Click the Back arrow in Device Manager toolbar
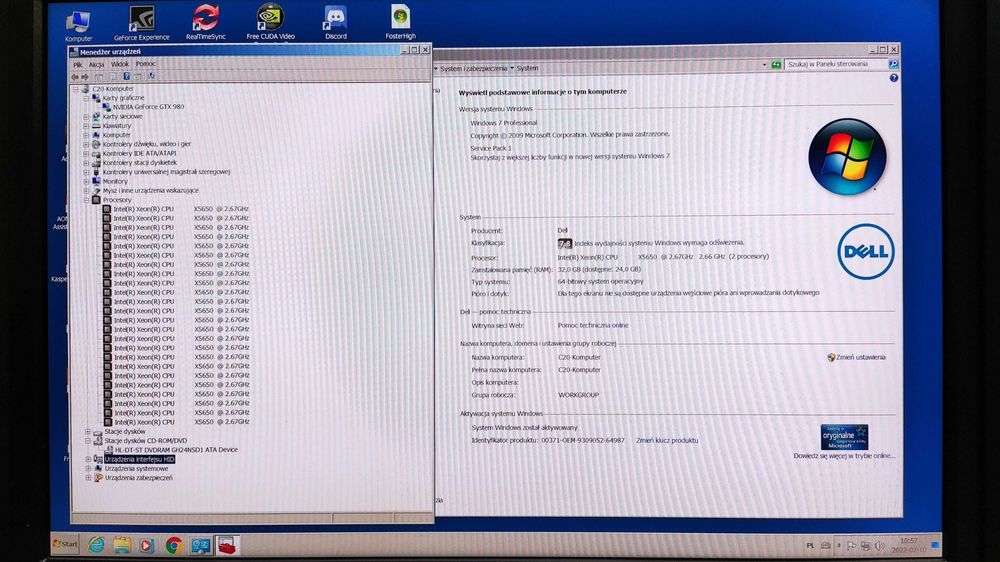 click(75, 77)
